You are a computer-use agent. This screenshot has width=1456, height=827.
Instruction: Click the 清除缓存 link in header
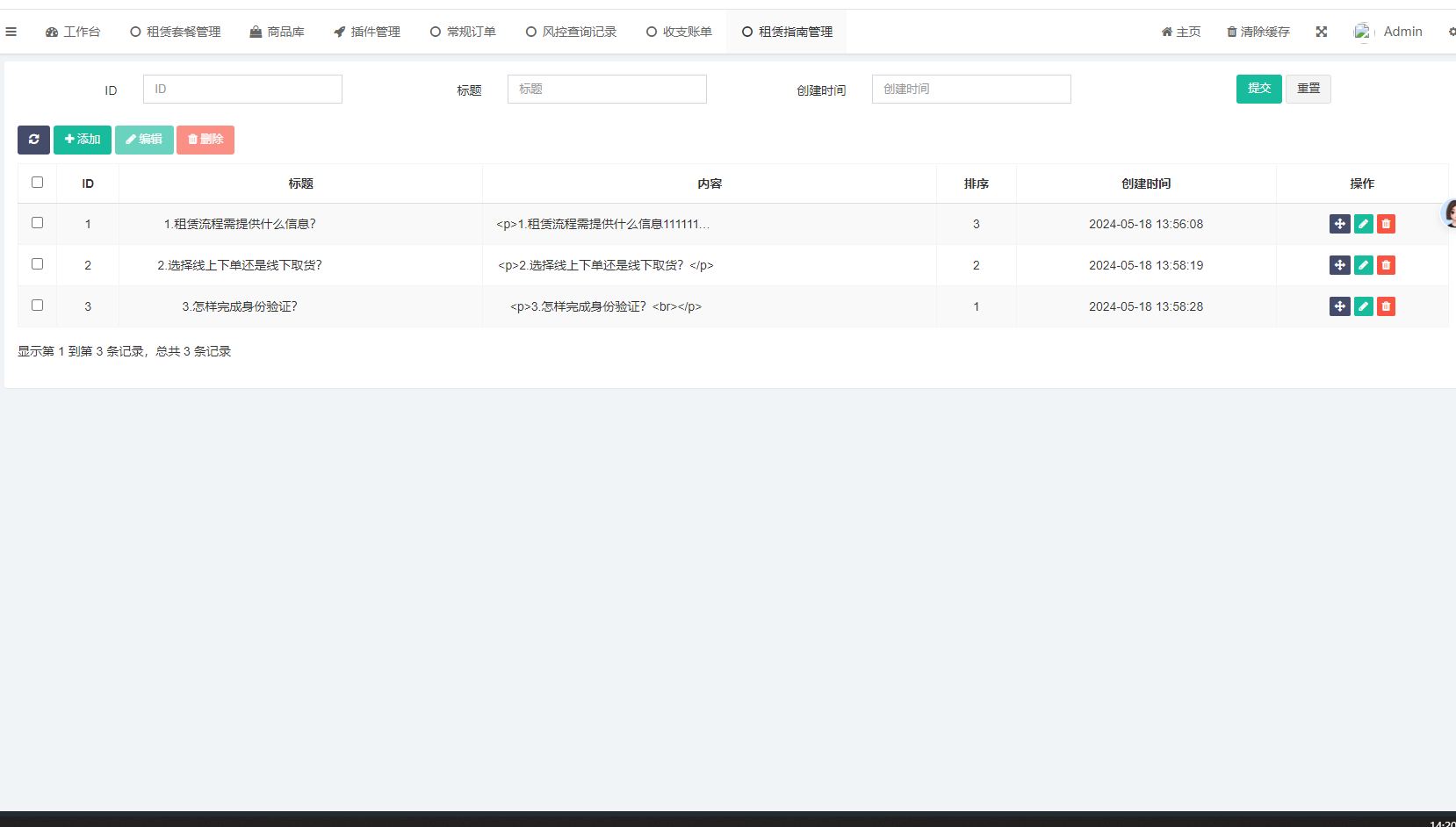coord(1258,32)
